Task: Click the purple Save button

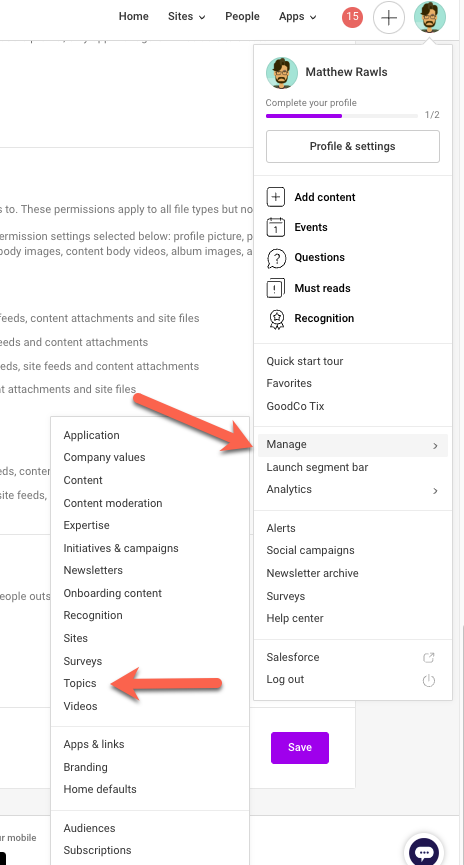Action: (300, 747)
